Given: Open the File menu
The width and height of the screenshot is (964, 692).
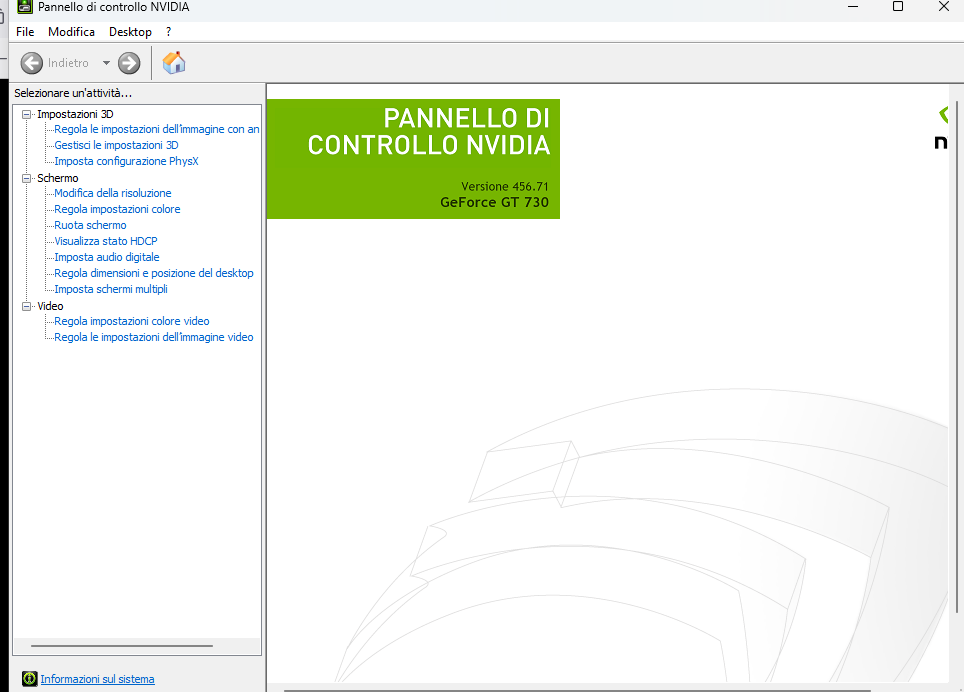Looking at the screenshot, I should [x=25, y=32].
